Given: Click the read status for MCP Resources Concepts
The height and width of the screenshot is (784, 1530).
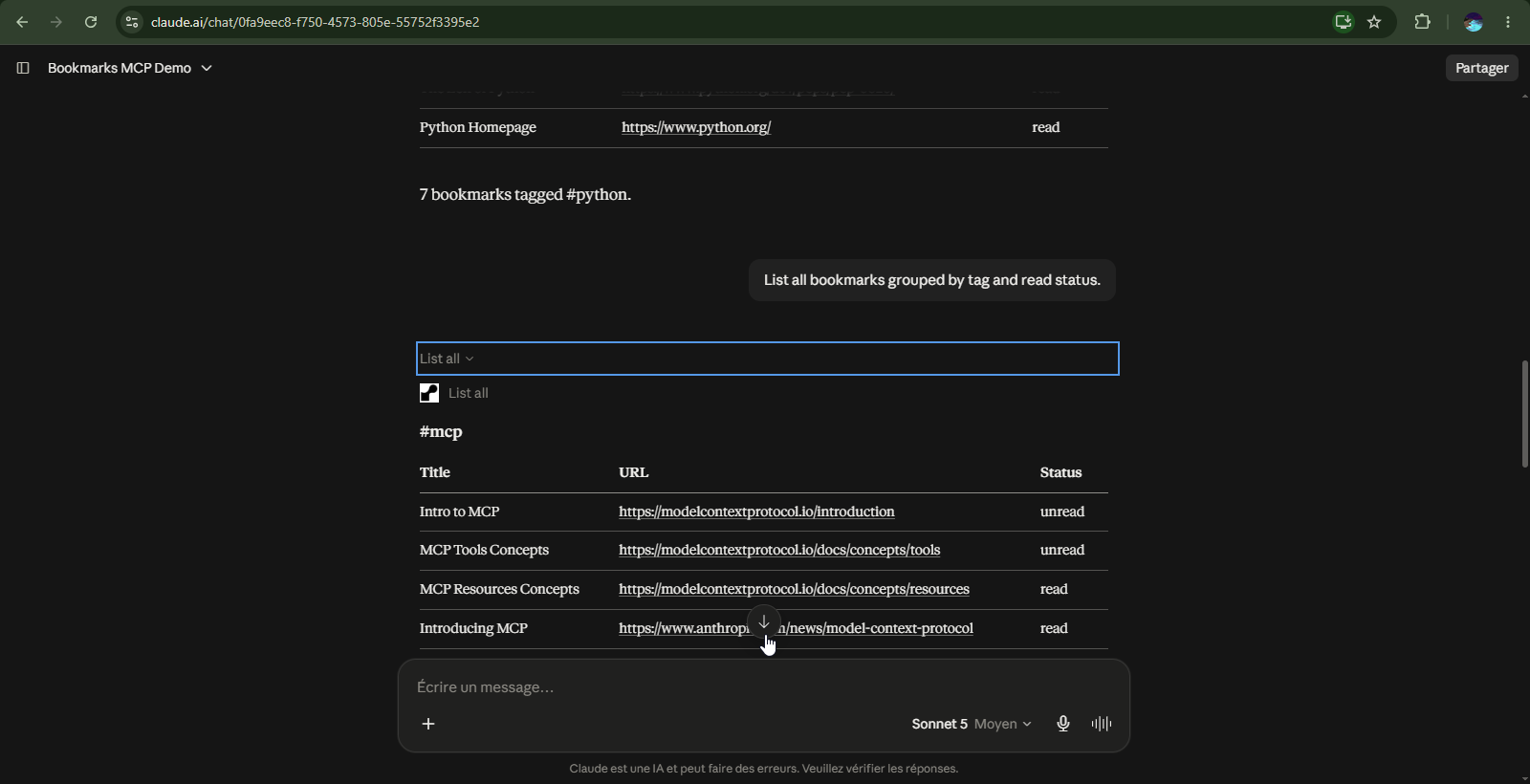Looking at the screenshot, I should click(1054, 589).
